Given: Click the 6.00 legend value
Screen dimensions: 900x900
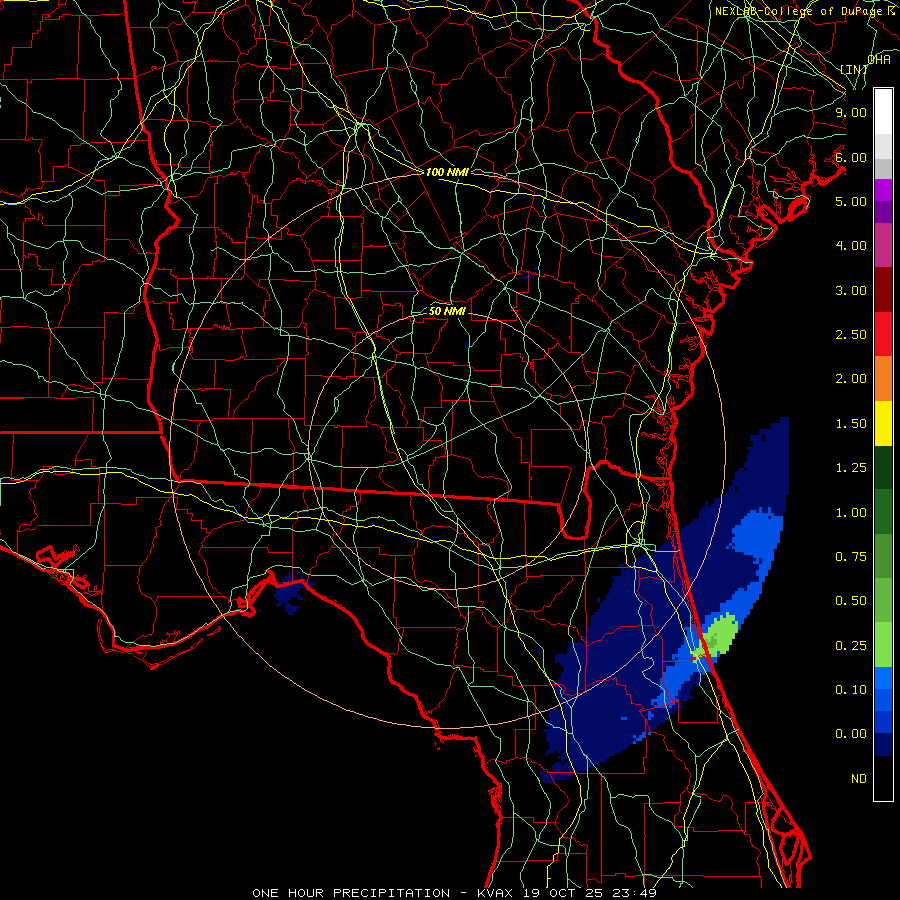Looking at the screenshot, I should click(x=851, y=157).
